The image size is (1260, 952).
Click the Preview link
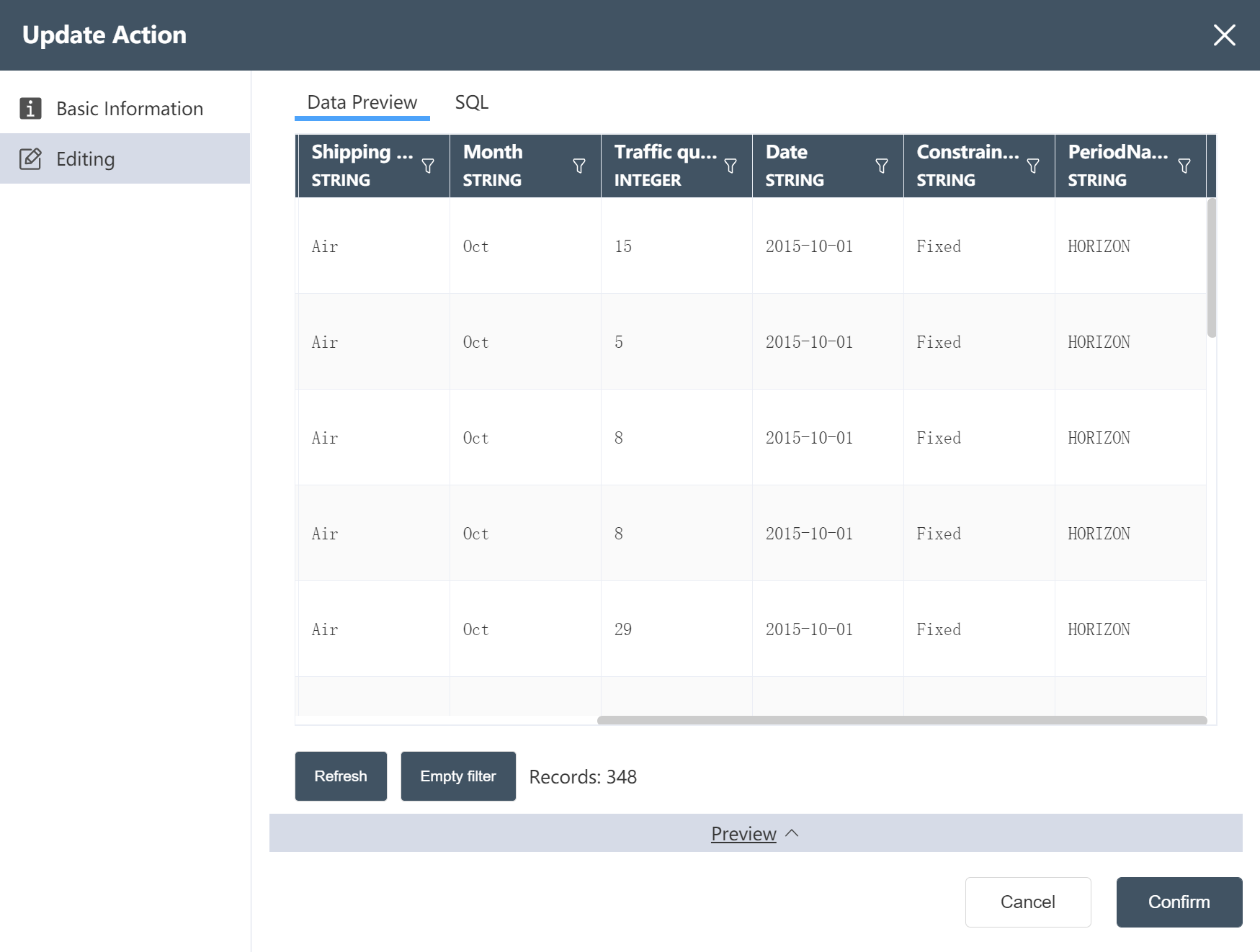(743, 834)
